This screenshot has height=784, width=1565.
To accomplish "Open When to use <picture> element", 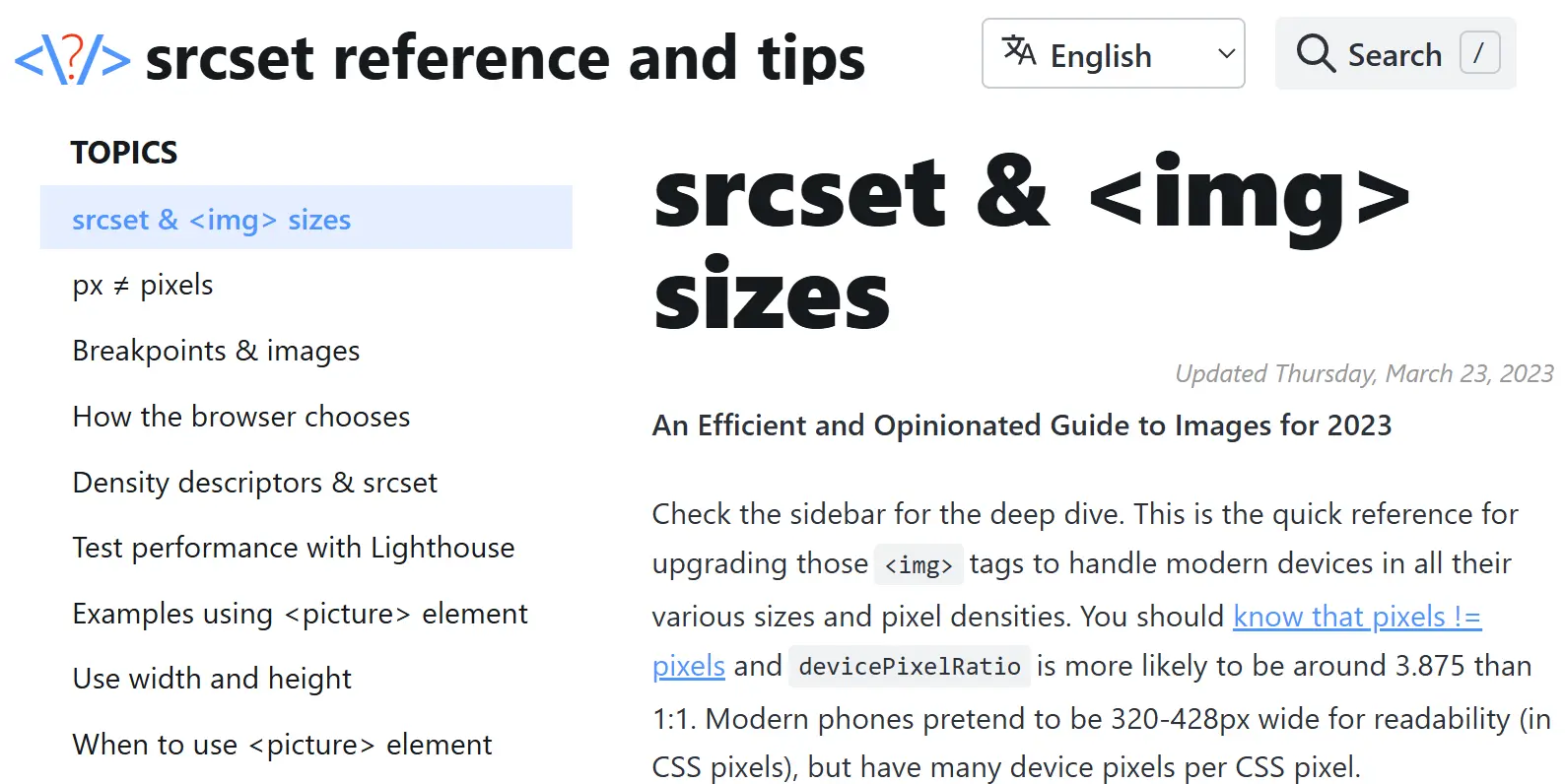I will 282,745.
